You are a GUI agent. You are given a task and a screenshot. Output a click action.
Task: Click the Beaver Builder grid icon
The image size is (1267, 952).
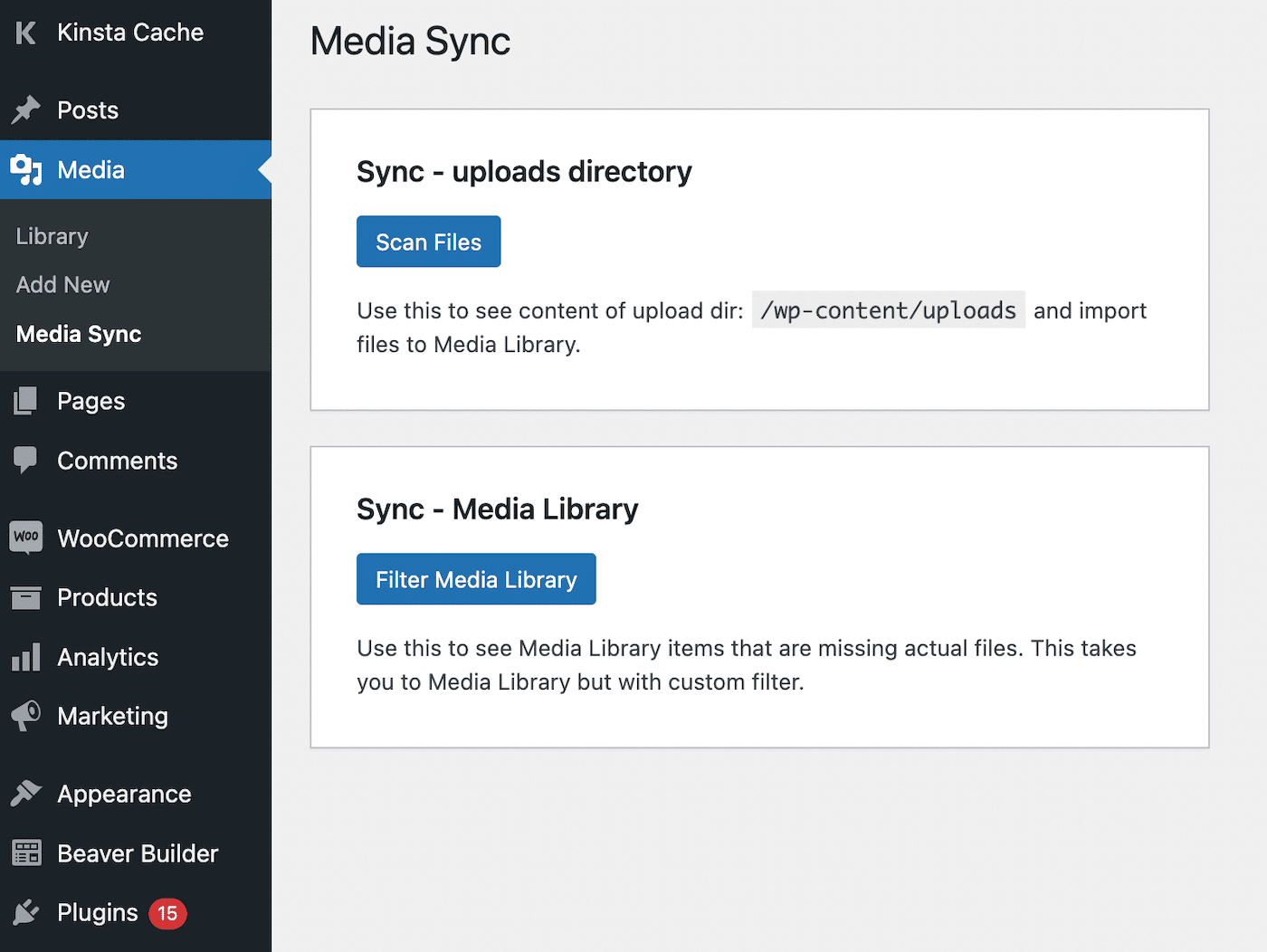25,852
